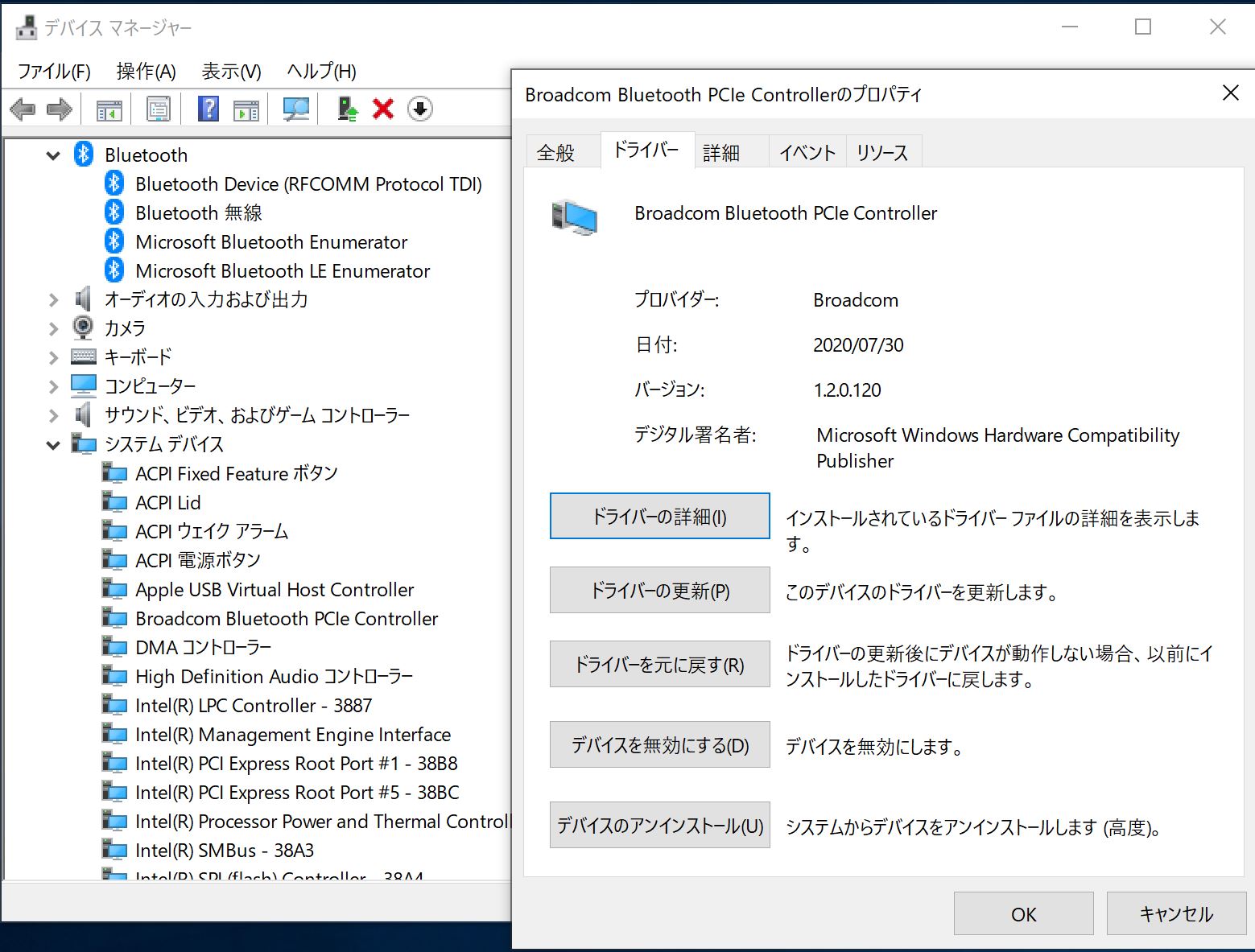Collapse the システム デバイス category
Screen dimensions: 1255x952
[x=53, y=444]
